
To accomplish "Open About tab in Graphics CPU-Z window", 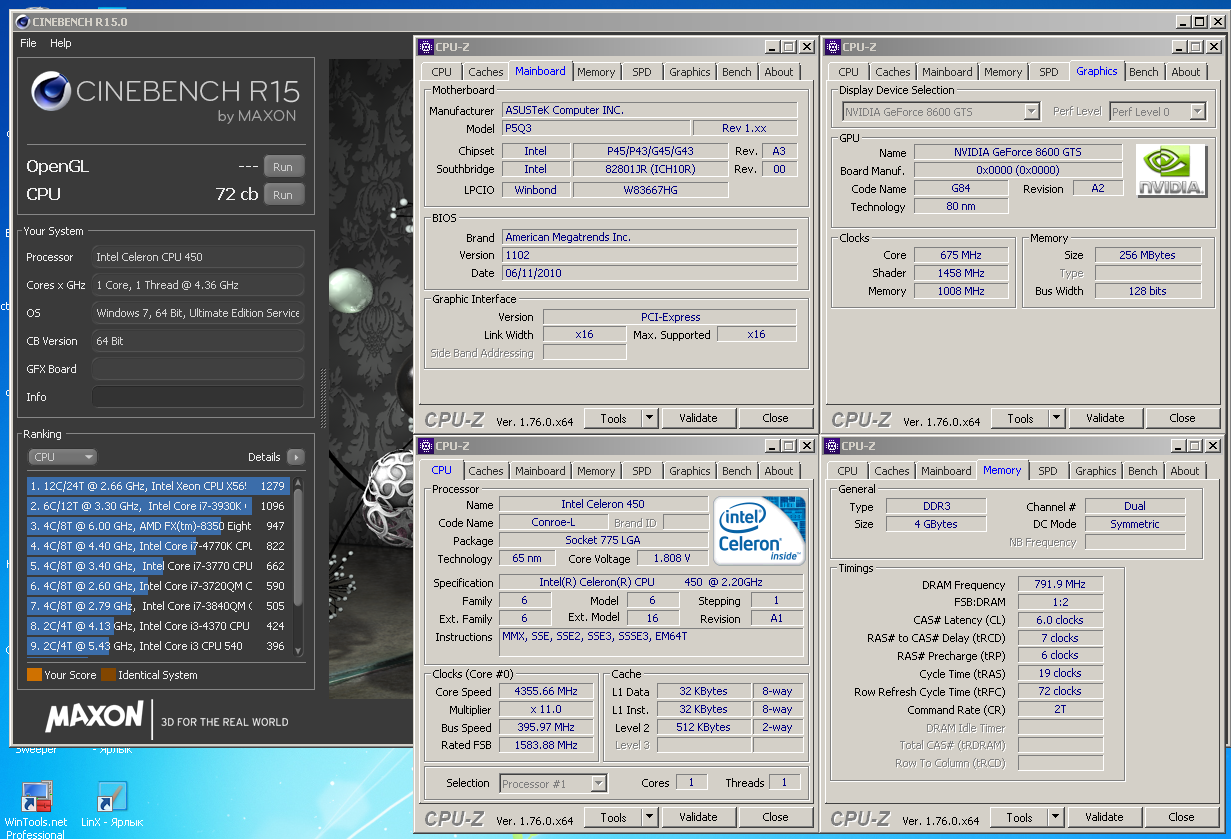I will pyautogui.click(x=1186, y=72).
